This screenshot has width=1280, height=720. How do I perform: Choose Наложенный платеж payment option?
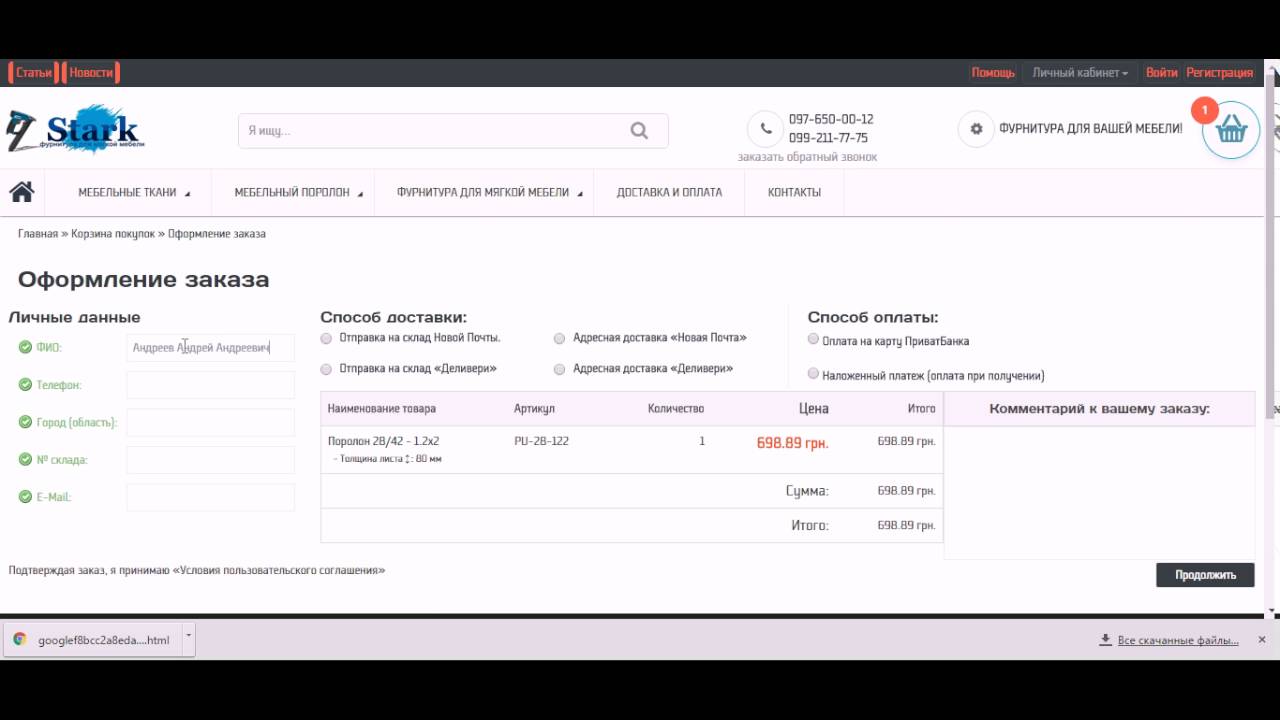click(x=814, y=374)
